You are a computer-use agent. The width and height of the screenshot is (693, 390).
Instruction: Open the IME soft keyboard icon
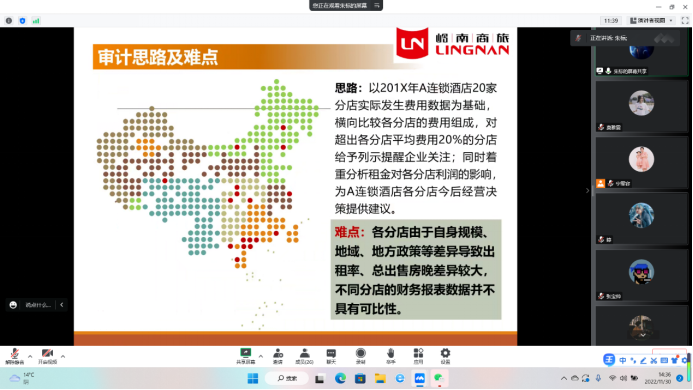[664, 360]
